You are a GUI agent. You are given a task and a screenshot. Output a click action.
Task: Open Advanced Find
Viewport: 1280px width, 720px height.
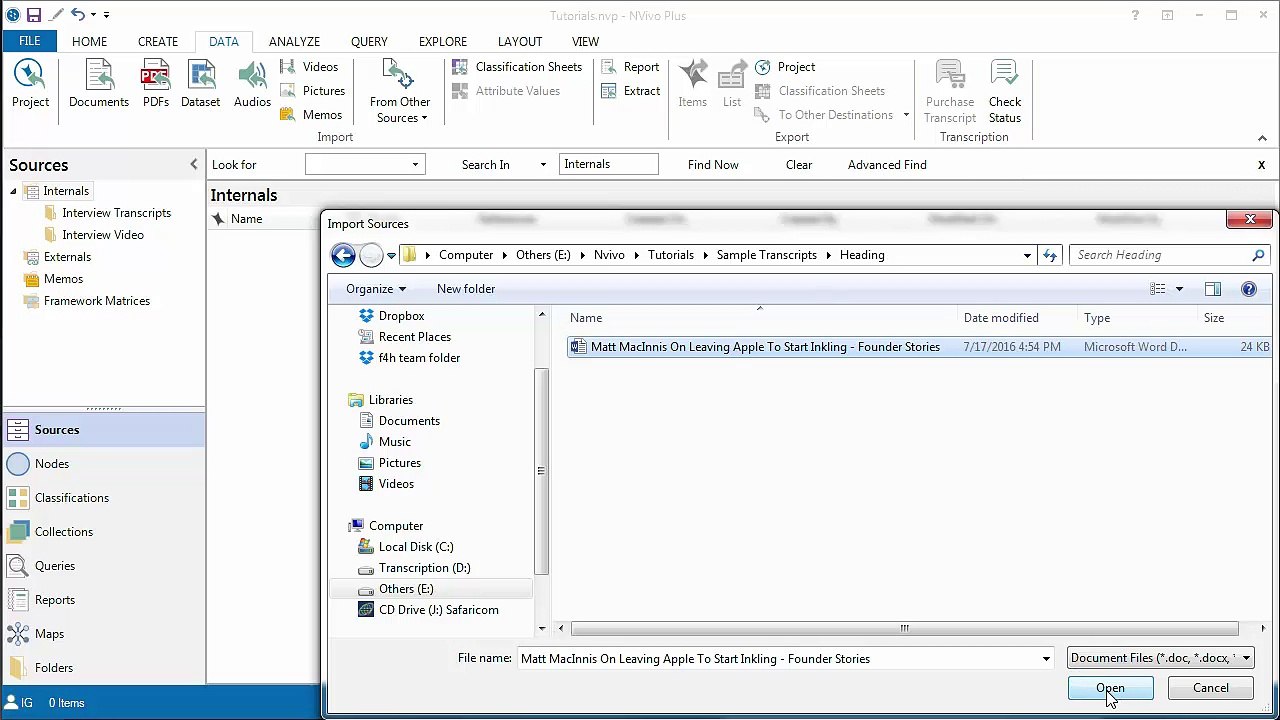click(887, 165)
